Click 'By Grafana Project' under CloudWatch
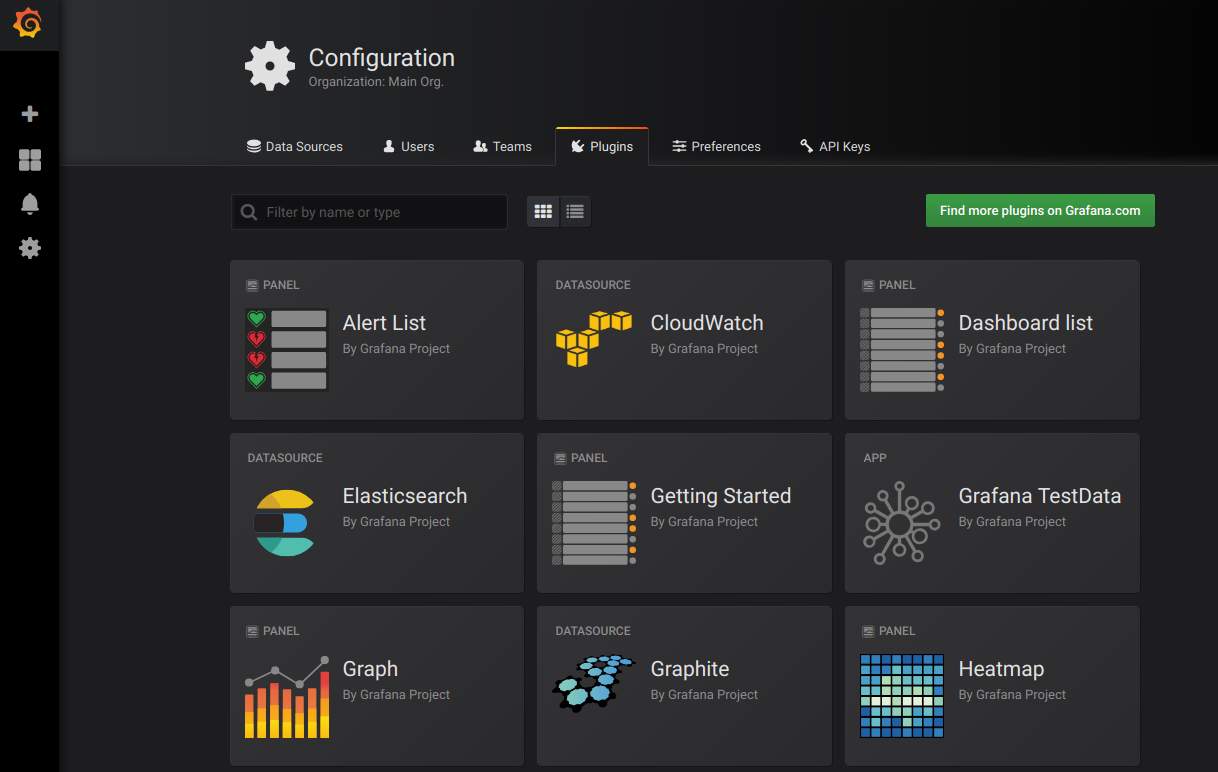The height and width of the screenshot is (772, 1218). click(x=704, y=349)
